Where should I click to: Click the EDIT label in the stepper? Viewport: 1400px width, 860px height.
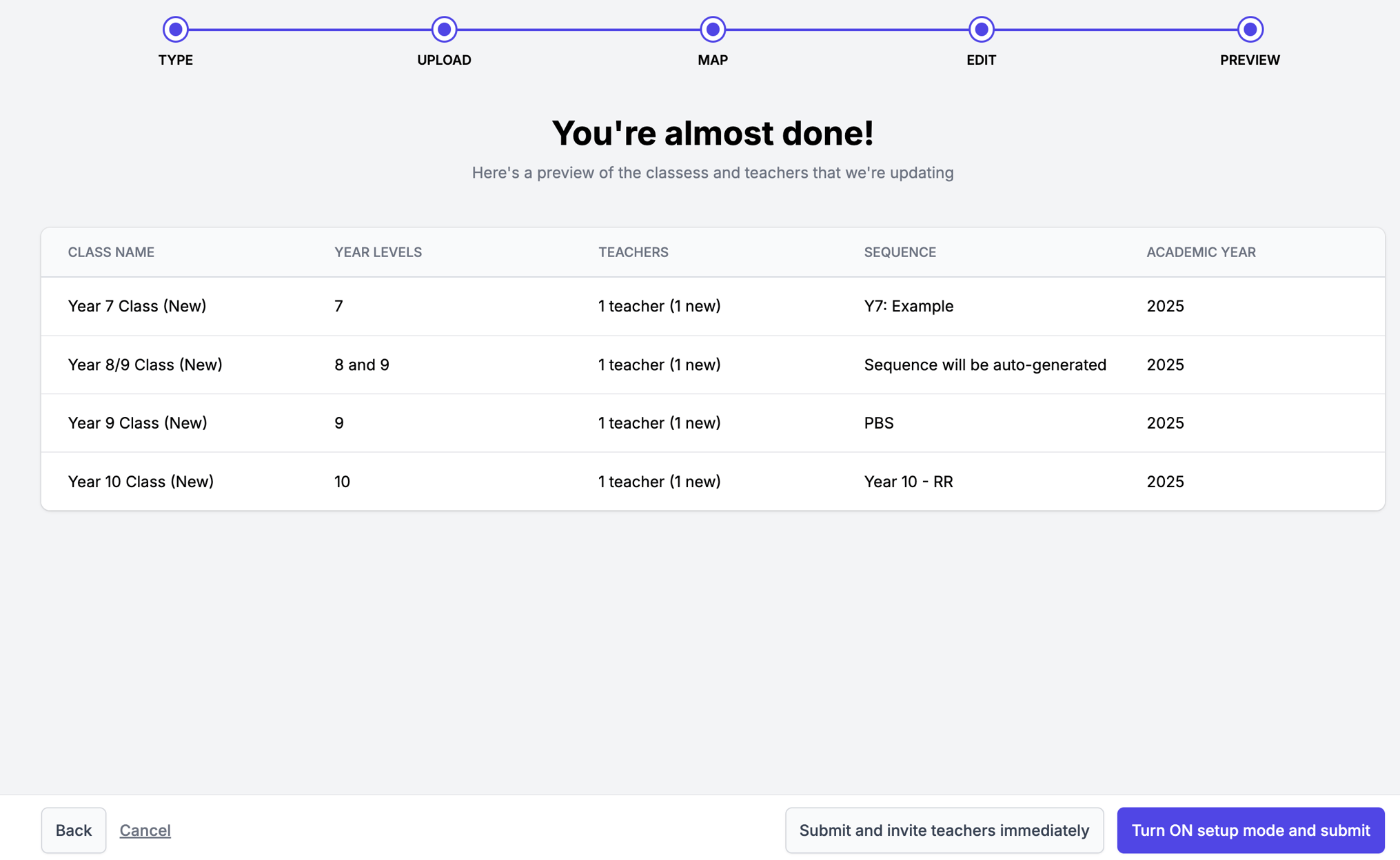pos(981,60)
